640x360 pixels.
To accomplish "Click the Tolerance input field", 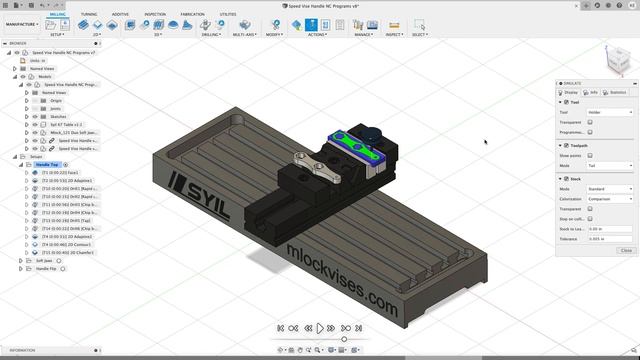I will [x=610, y=239].
